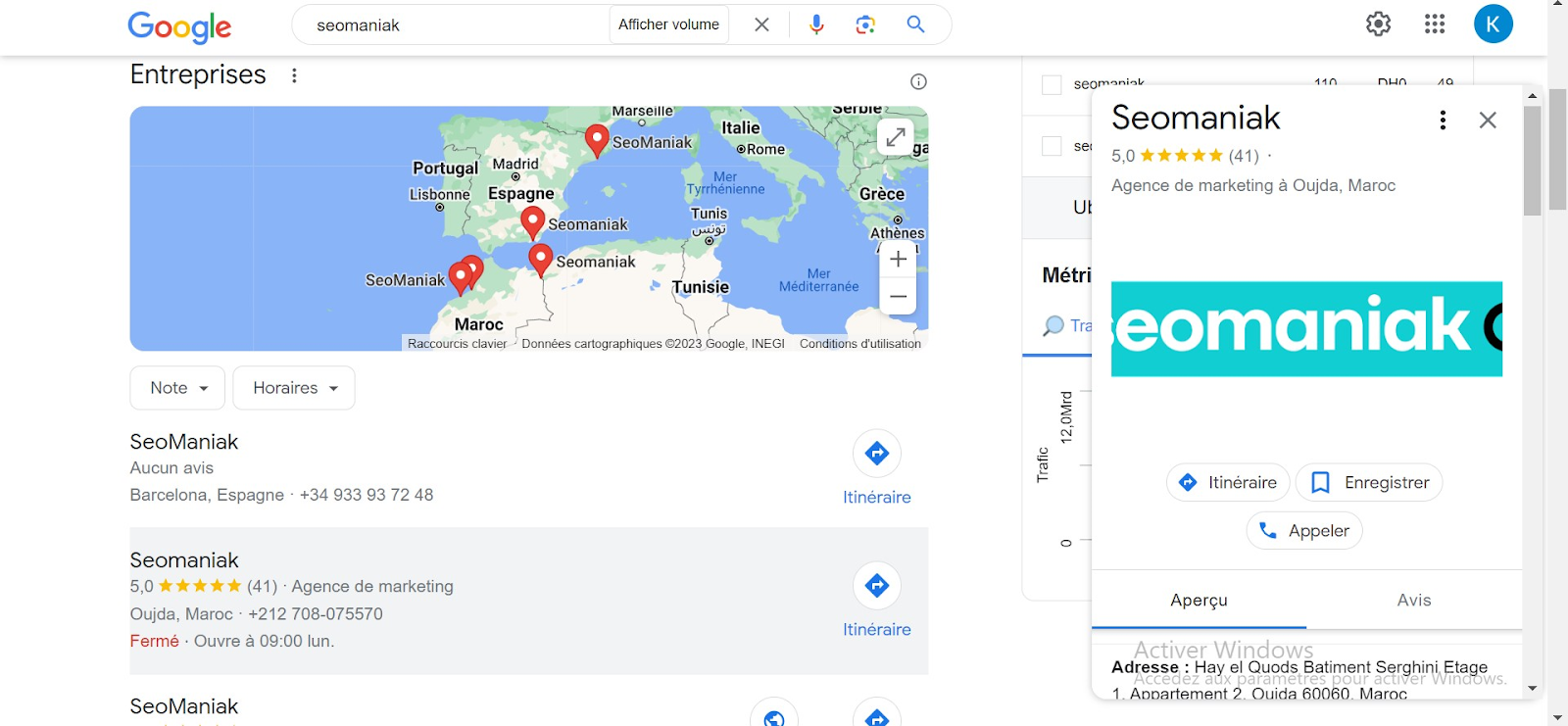This screenshot has height=726, width=1568.
Task: Switch to the Aperçu tab
Action: [1199, 600]
